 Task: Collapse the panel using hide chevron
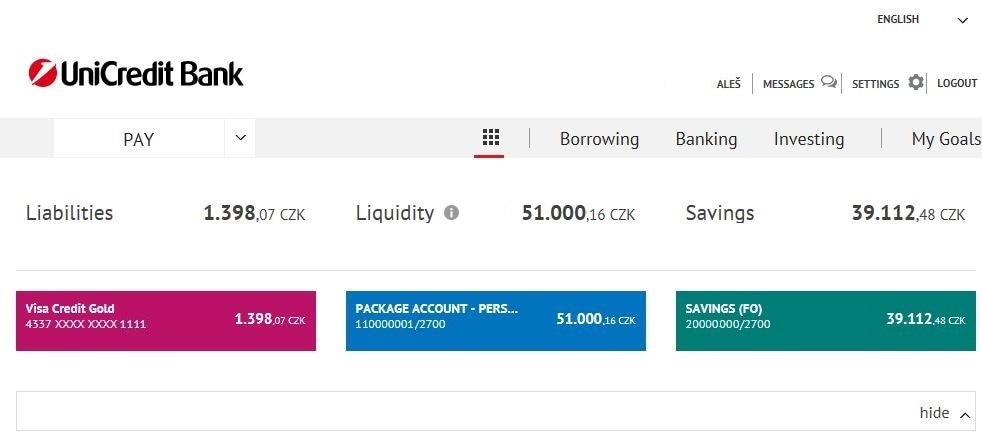(965, 414)
